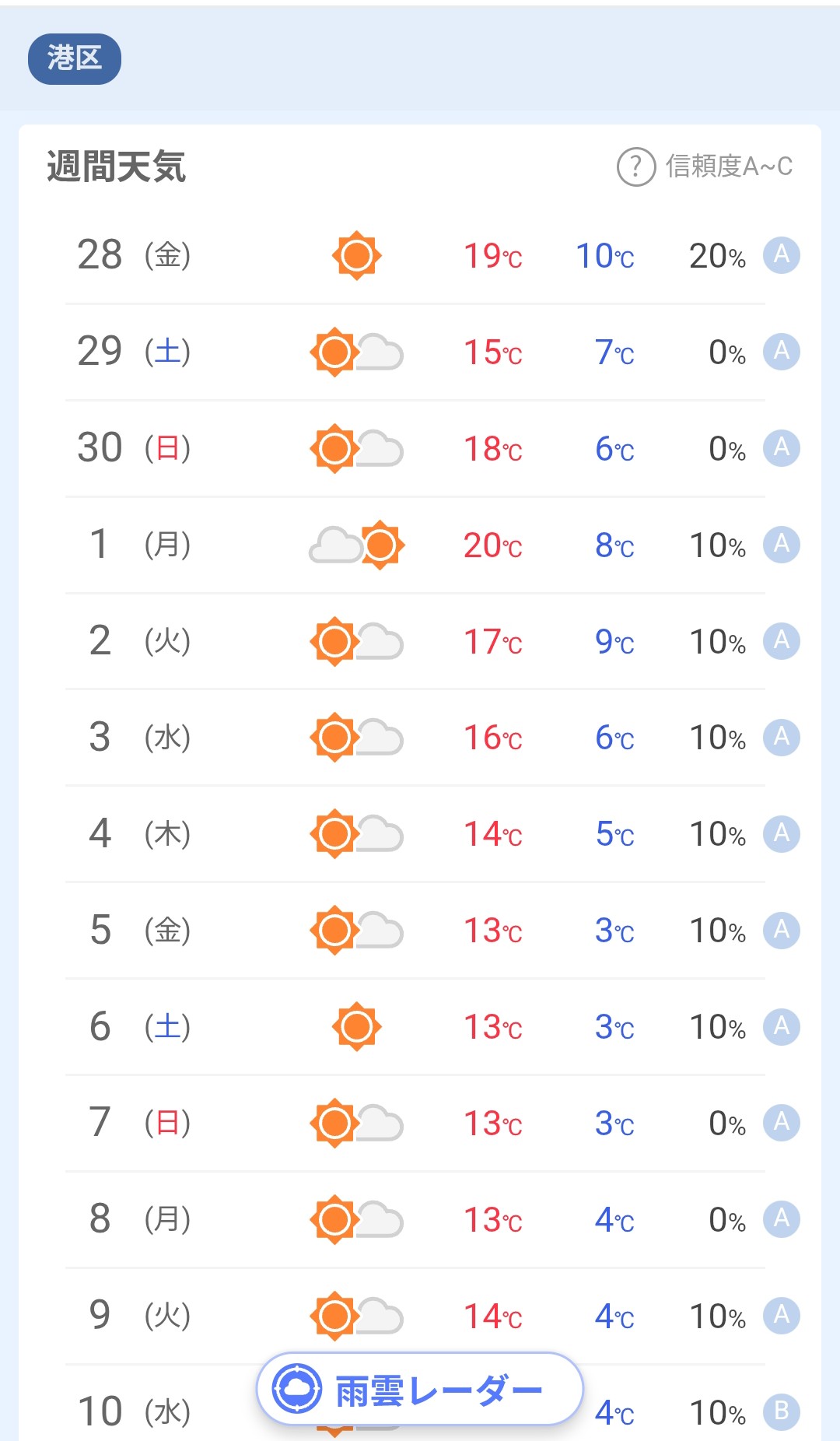Click the sun-and-cloud icon for the 29th
Viewport: 840px width, 1441px height.
pyautogui.click(x=356, y=352)
